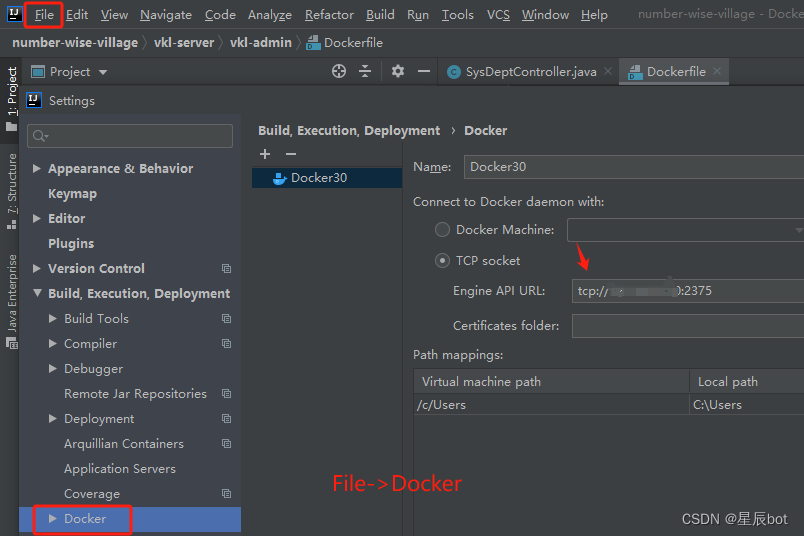Expand the Editor section
The image size is (804, 536).
(36, 219)
